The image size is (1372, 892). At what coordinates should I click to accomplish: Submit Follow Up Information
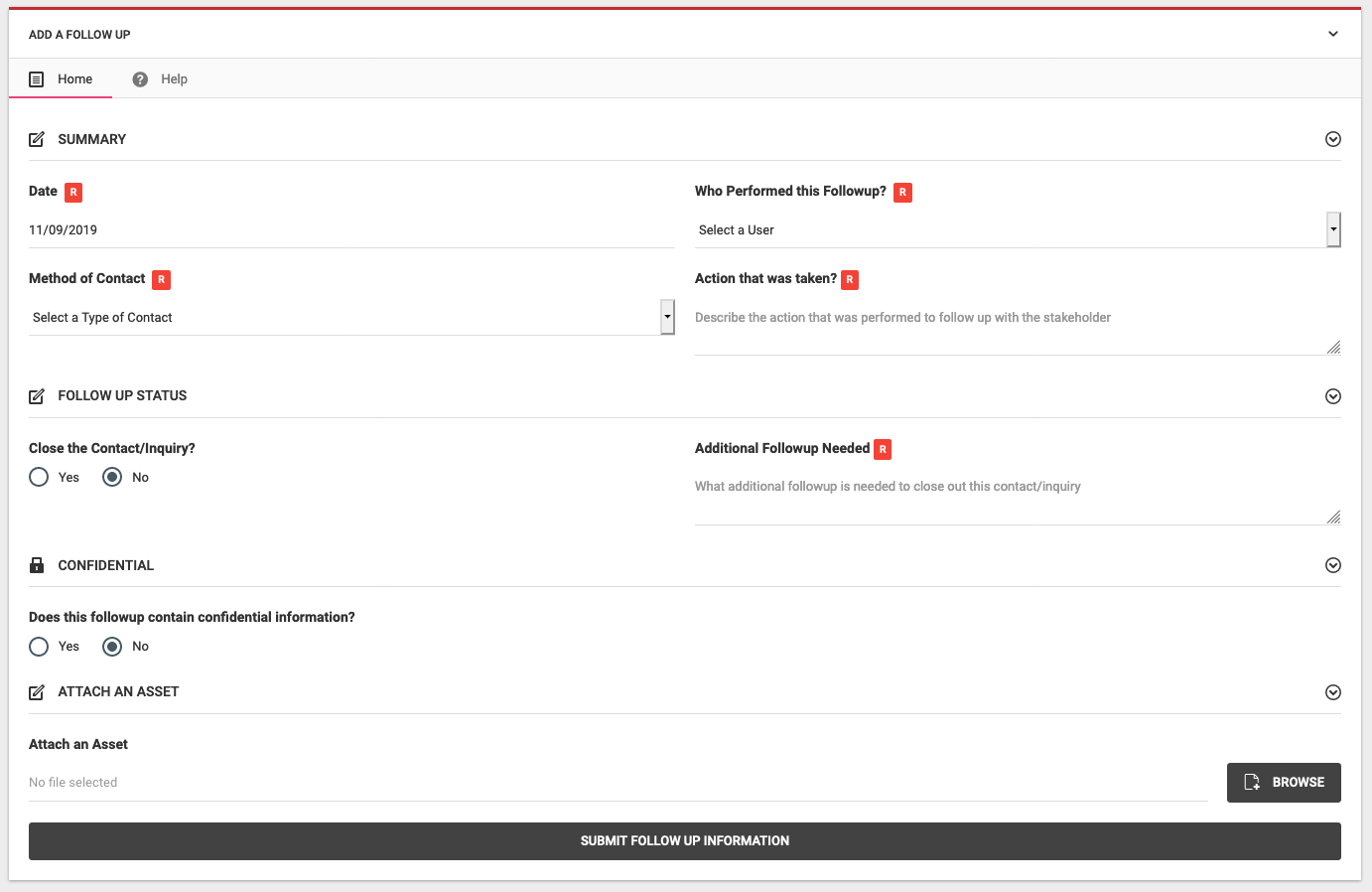click(685, 841)
